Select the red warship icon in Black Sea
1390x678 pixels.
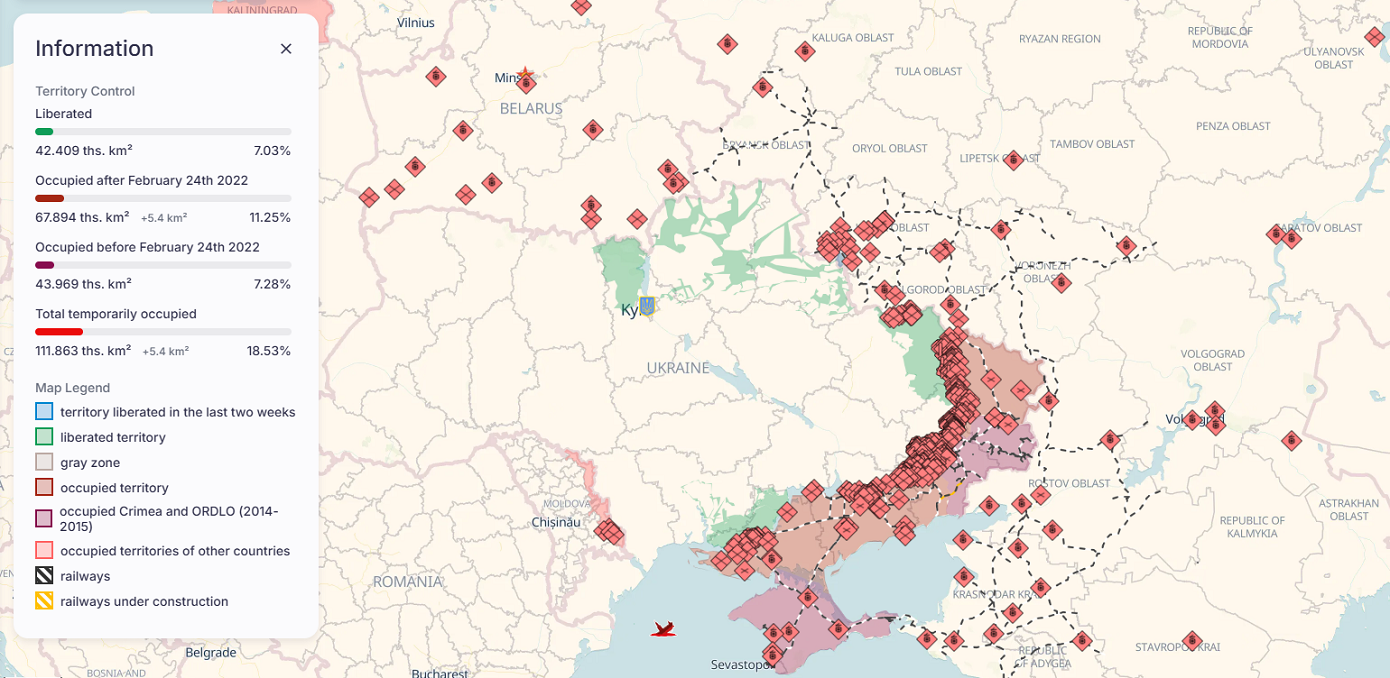(x=663, y=629)
